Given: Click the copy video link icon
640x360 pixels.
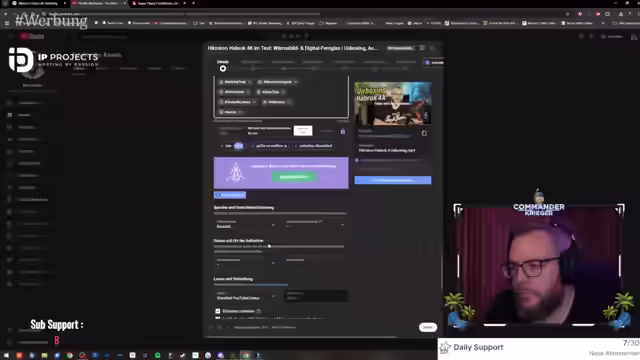Looking at the screenshot, I should [424, 133].
